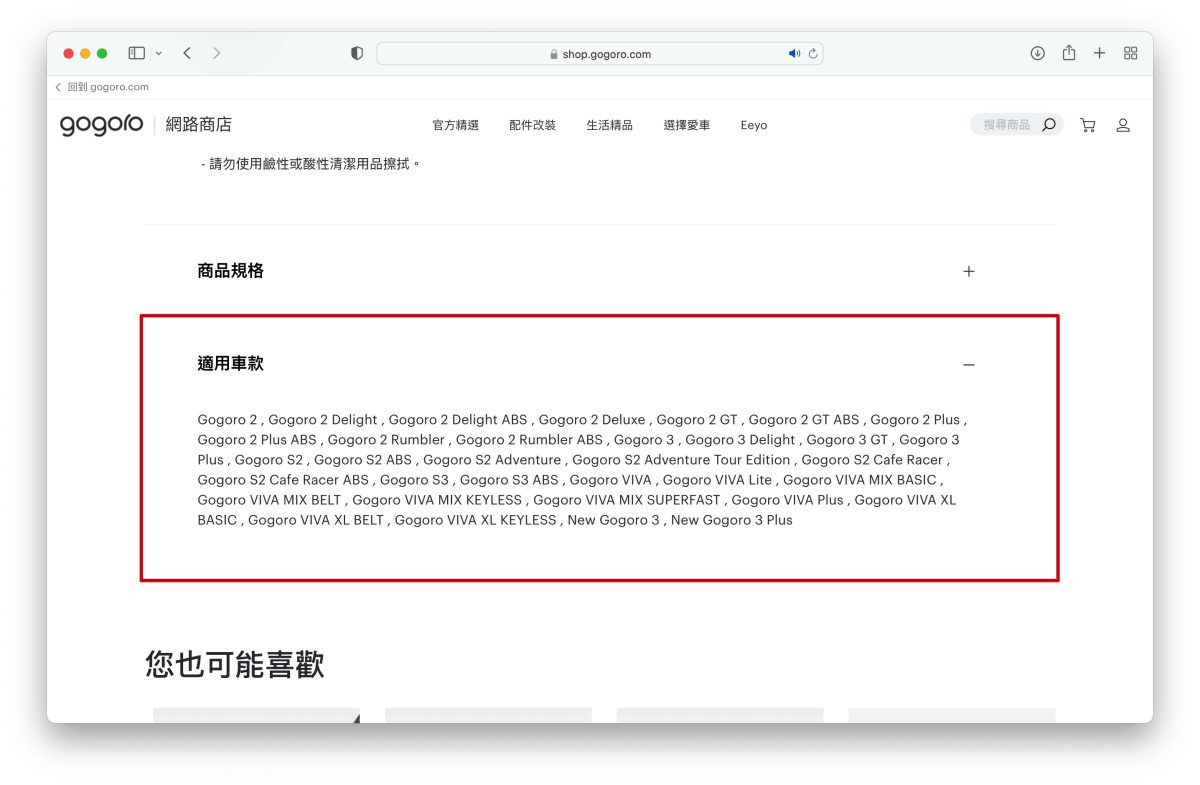The width and height of the screenshot is (1200, 785).
Task: Open the Share icon menu
Action: click(1069, 53)
